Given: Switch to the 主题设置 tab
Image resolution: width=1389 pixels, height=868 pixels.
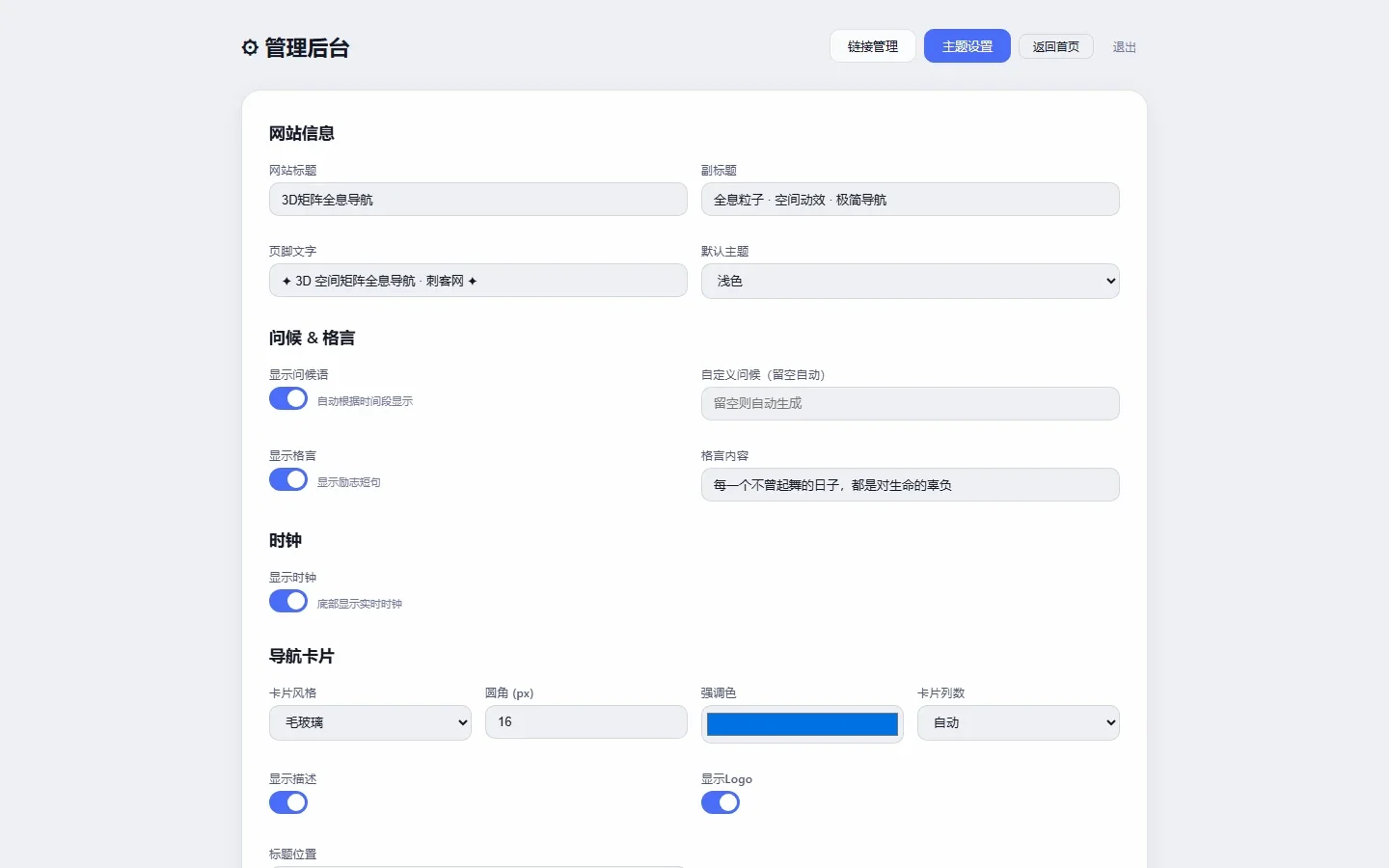Looking at the screenshot, I should point(967,46).
